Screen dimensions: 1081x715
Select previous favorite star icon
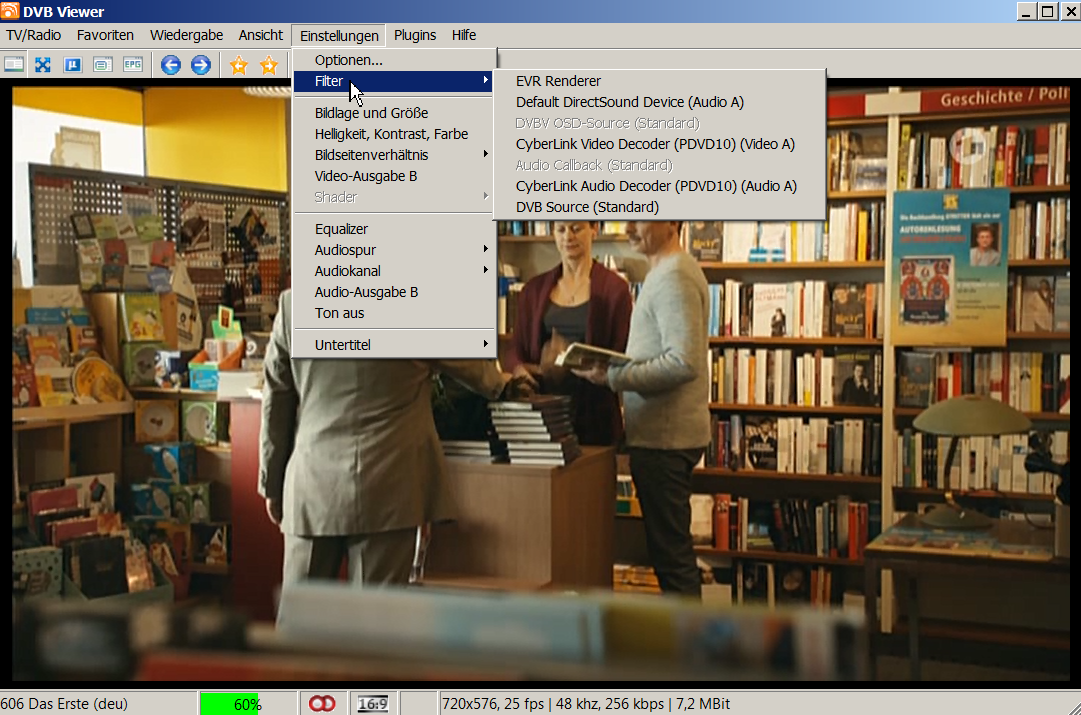click(x=238, y=65)
